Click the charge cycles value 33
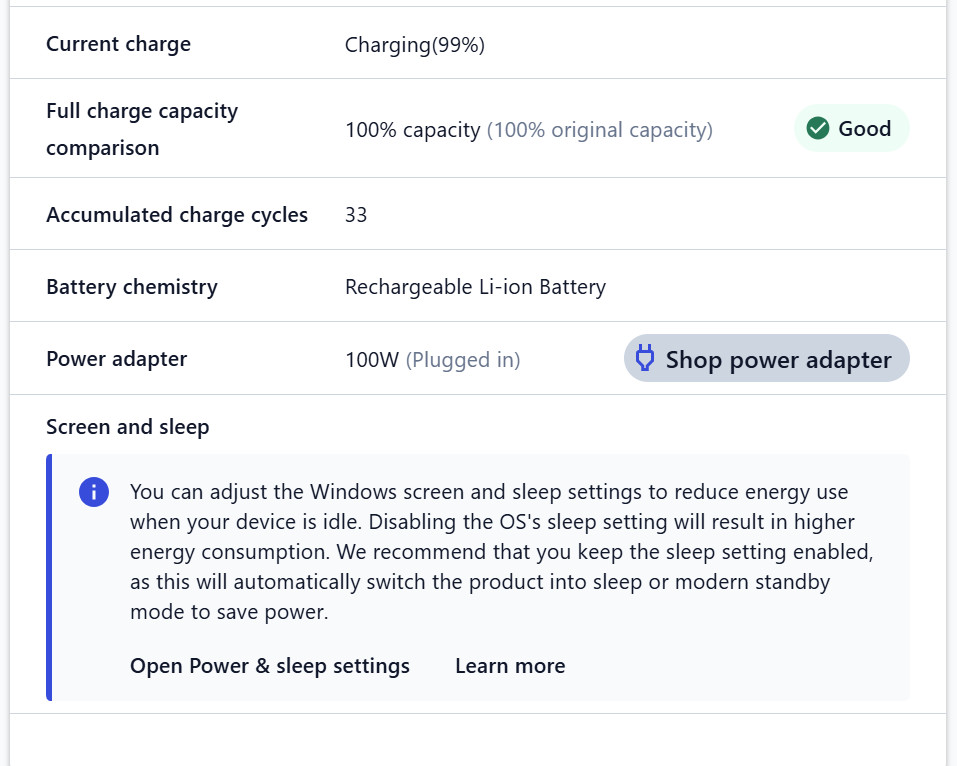The image size is (957, 766). tap(356, 215)
